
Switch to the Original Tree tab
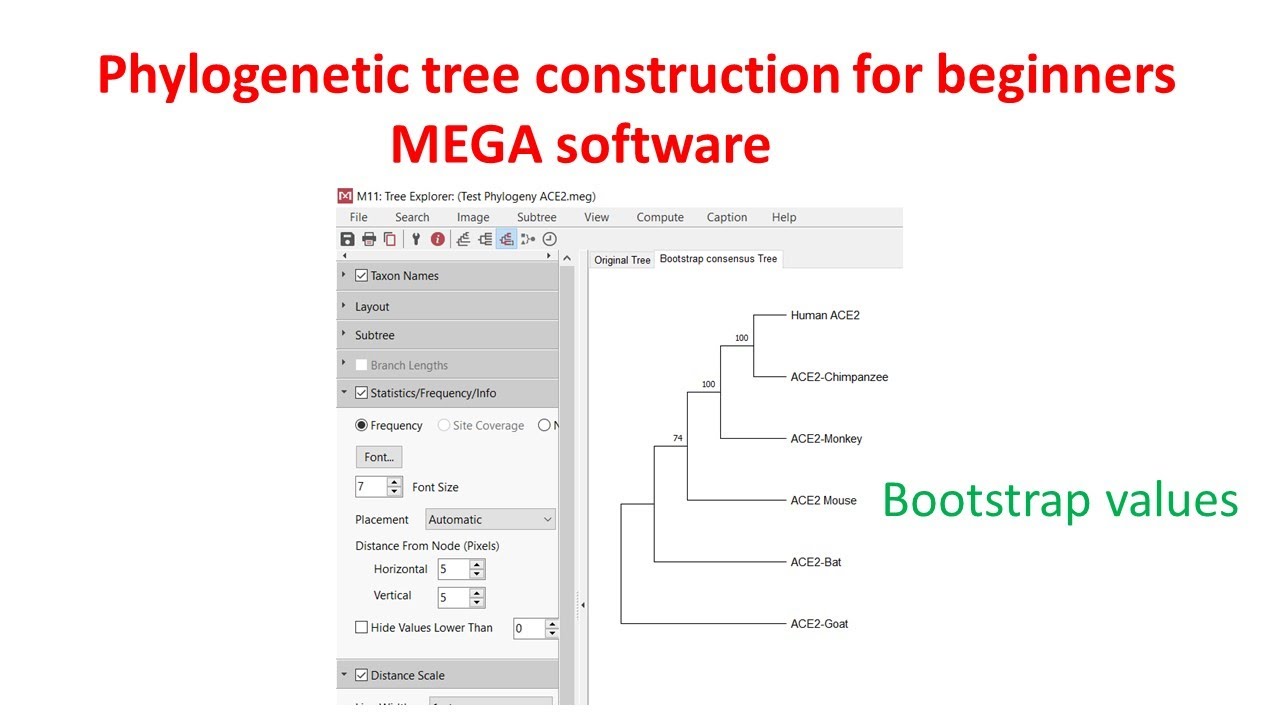(622, 260)
